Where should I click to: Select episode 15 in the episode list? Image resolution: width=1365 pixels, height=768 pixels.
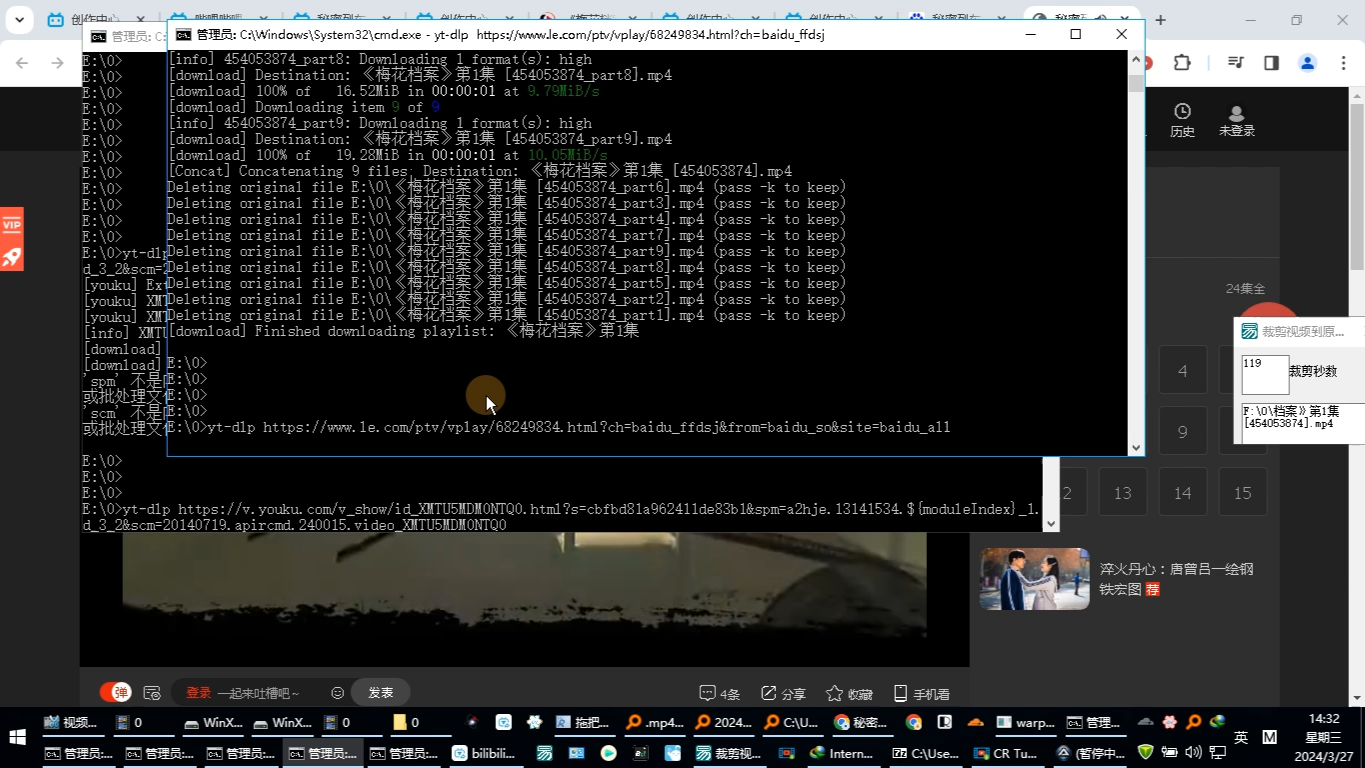(x=1243, y=492)
